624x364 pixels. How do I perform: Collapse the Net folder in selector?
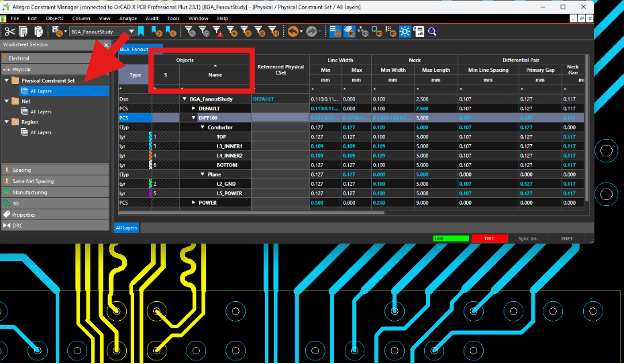(7, 101)
